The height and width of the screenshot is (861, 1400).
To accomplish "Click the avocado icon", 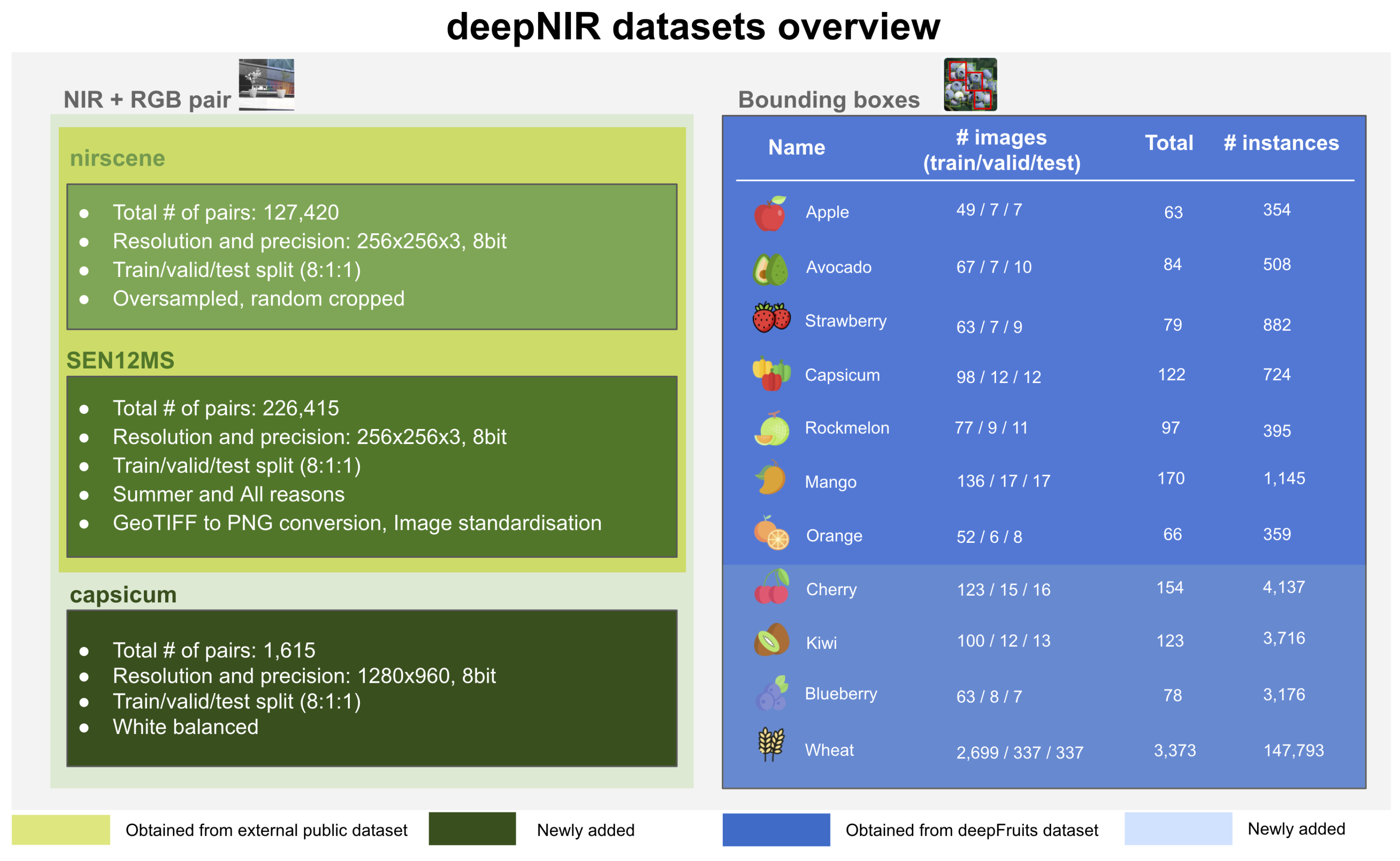I will (770, 269).
